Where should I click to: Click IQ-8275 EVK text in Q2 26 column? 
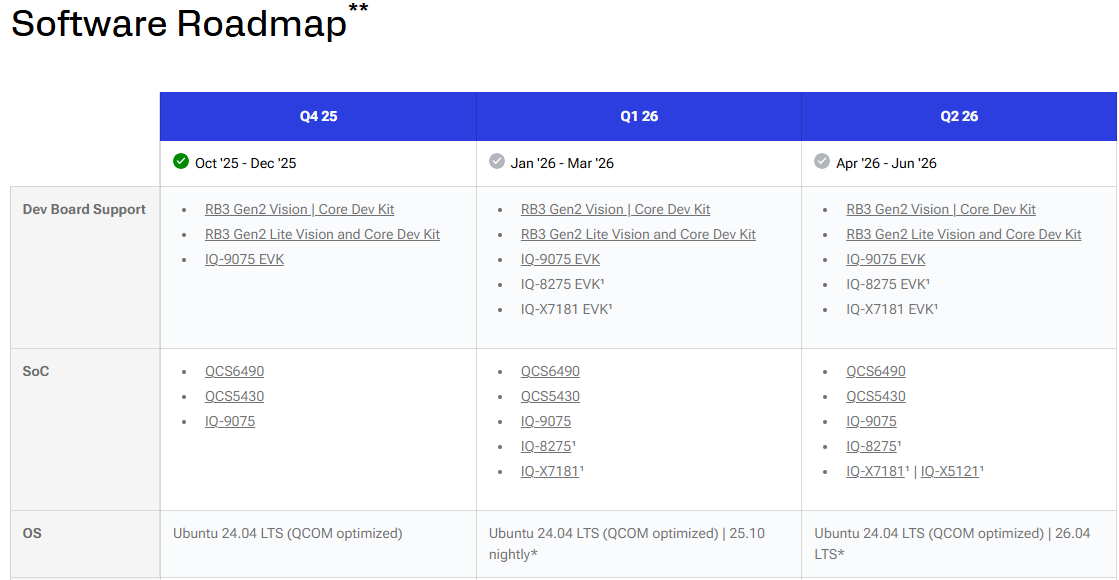[x=888, y=284]
